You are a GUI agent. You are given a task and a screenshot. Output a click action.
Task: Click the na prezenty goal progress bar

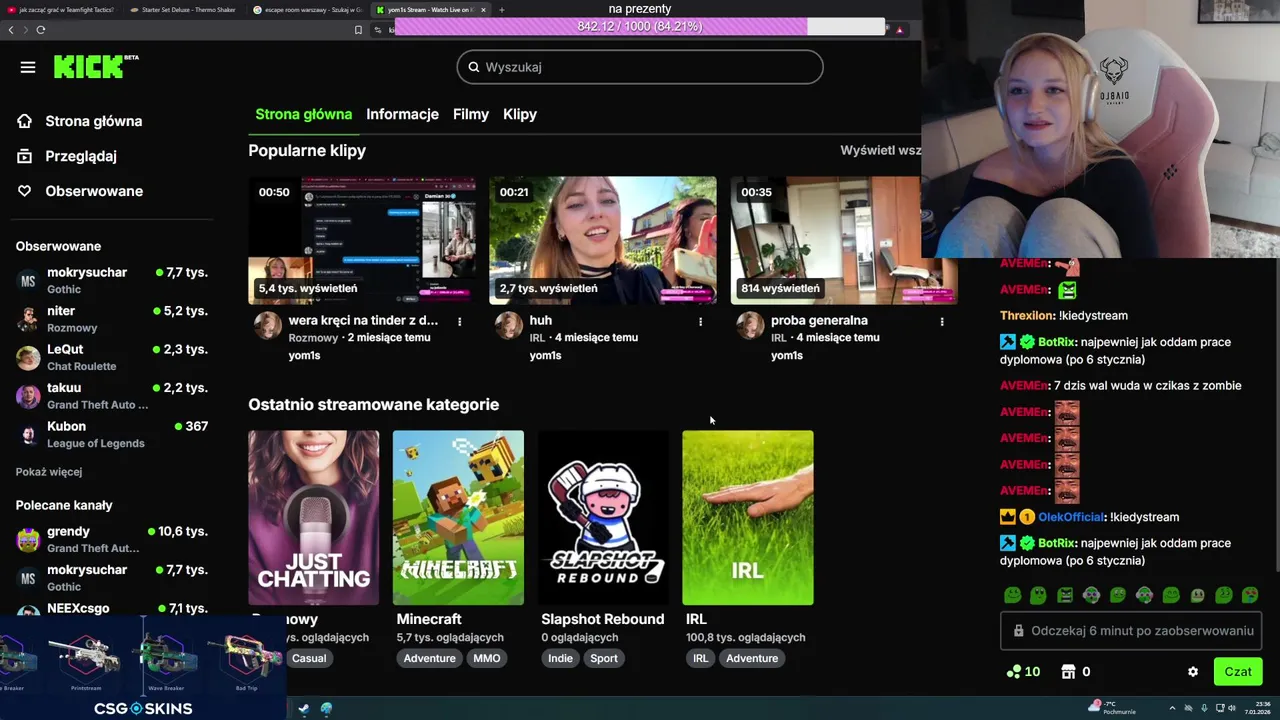[x=640, y=26]
